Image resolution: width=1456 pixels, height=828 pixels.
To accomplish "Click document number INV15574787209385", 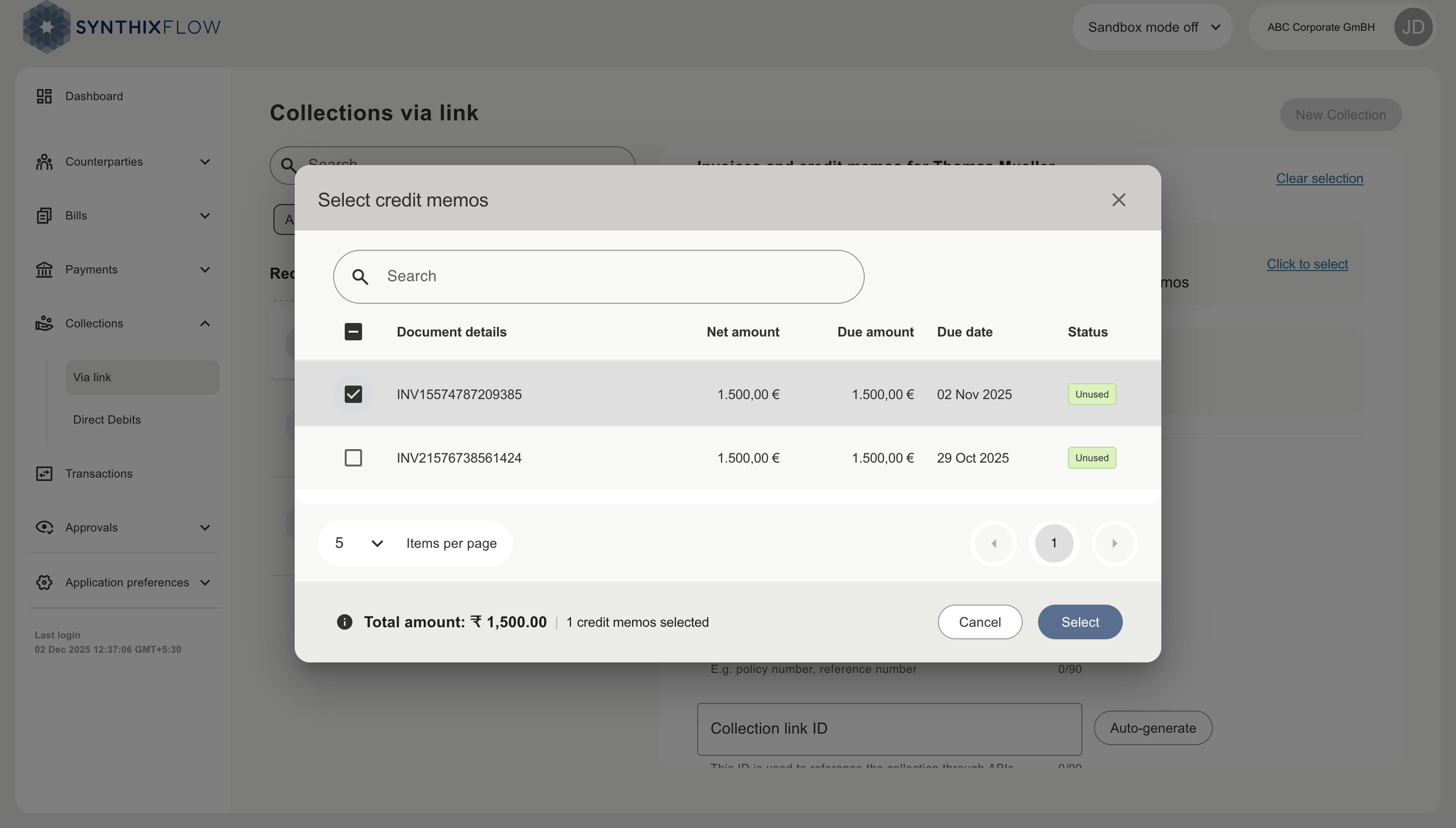I will click(459, 394).
